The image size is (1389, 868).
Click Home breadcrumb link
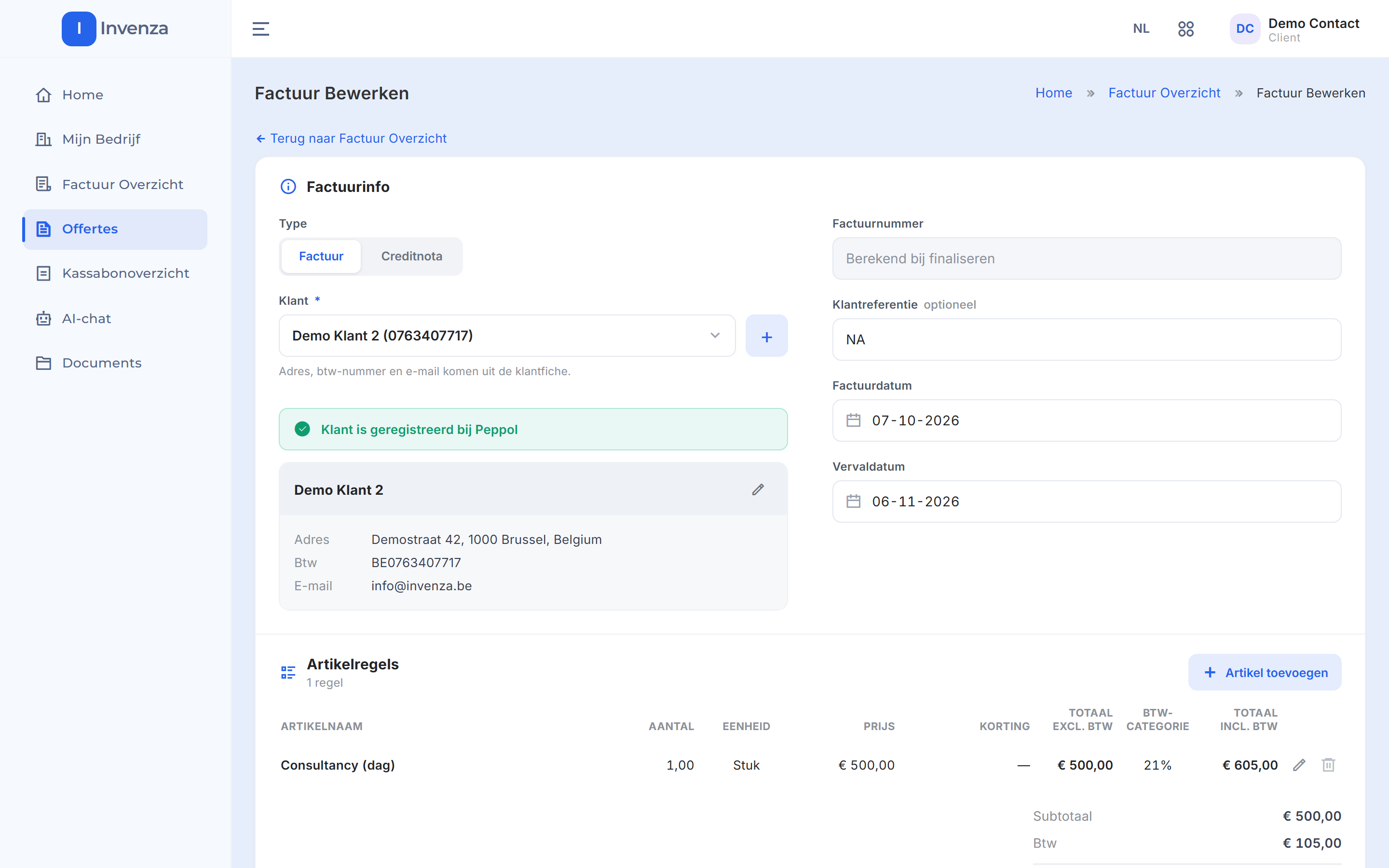tap(1053, 93)
